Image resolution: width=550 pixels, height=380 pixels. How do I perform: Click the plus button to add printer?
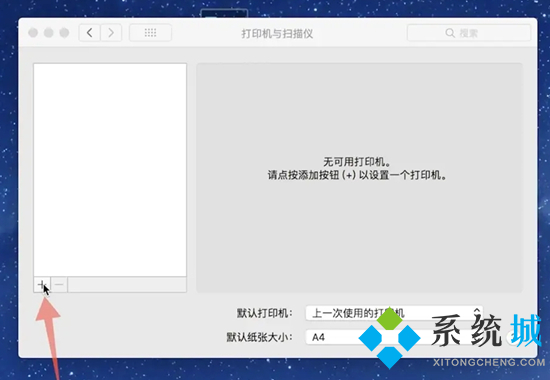click(x=42, y=284)
